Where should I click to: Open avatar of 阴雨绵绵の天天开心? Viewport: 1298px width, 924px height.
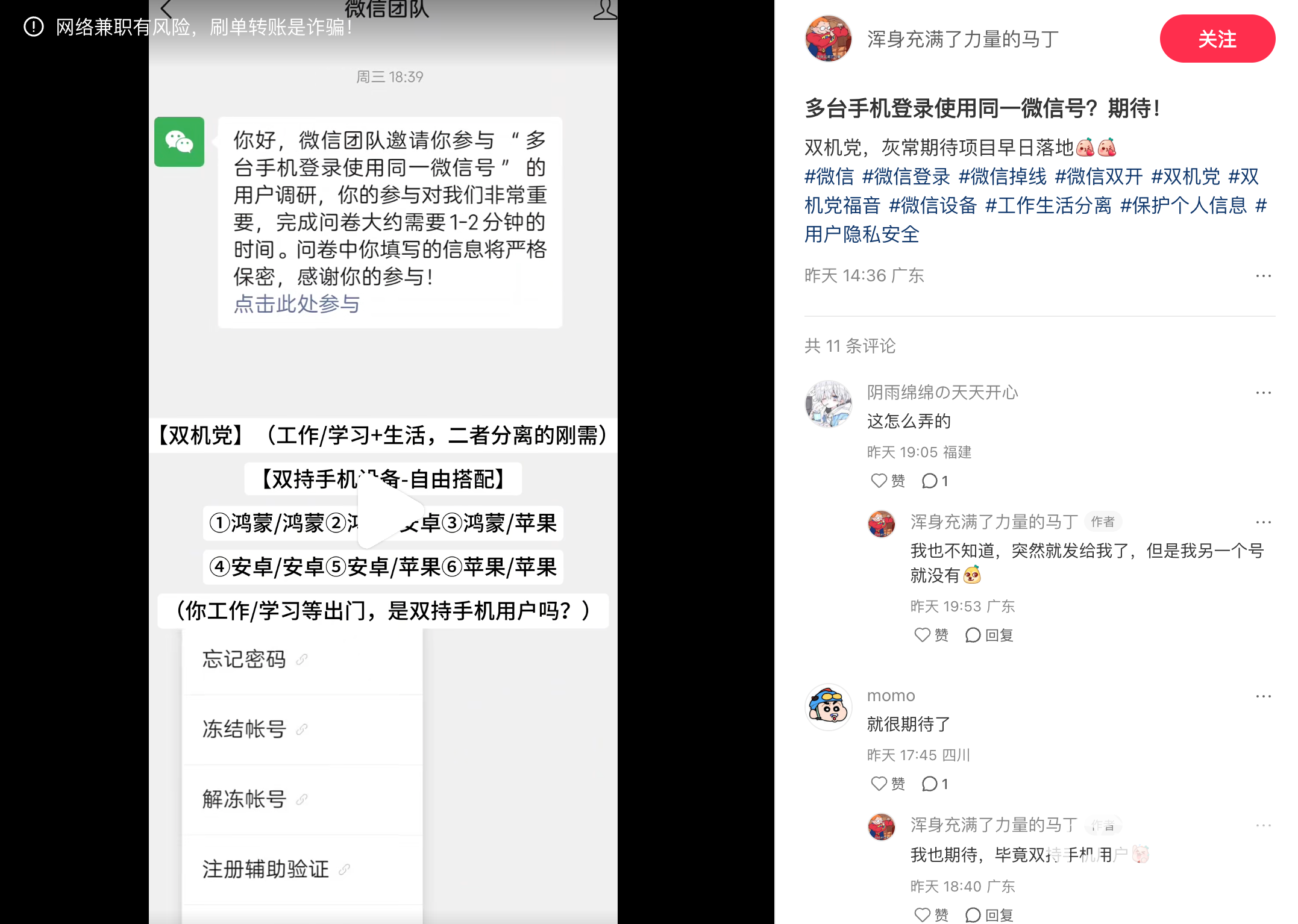pyautogui.click(x=829, y=404)
